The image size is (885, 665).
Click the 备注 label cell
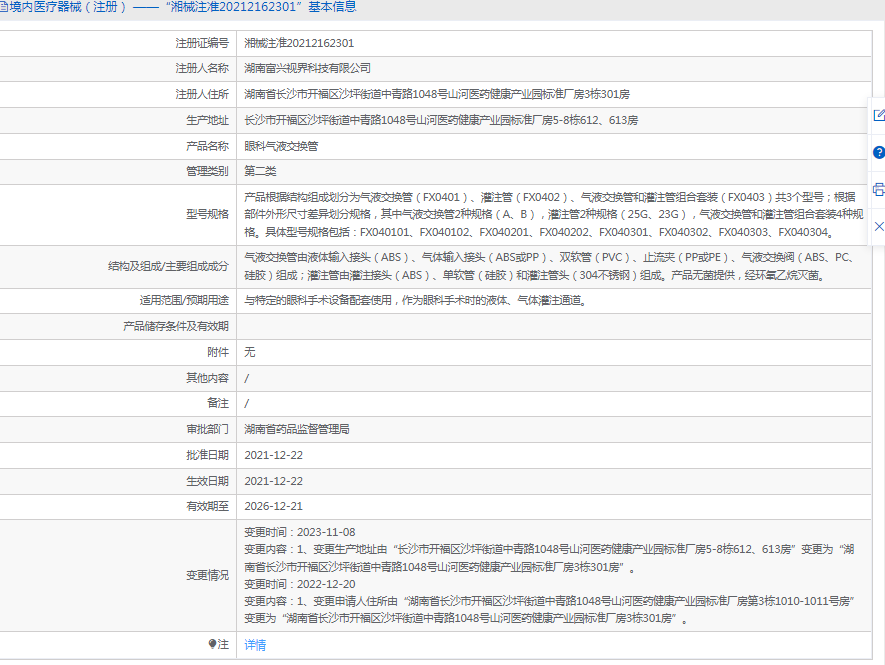pyautogui.click(x=118, y=404)
